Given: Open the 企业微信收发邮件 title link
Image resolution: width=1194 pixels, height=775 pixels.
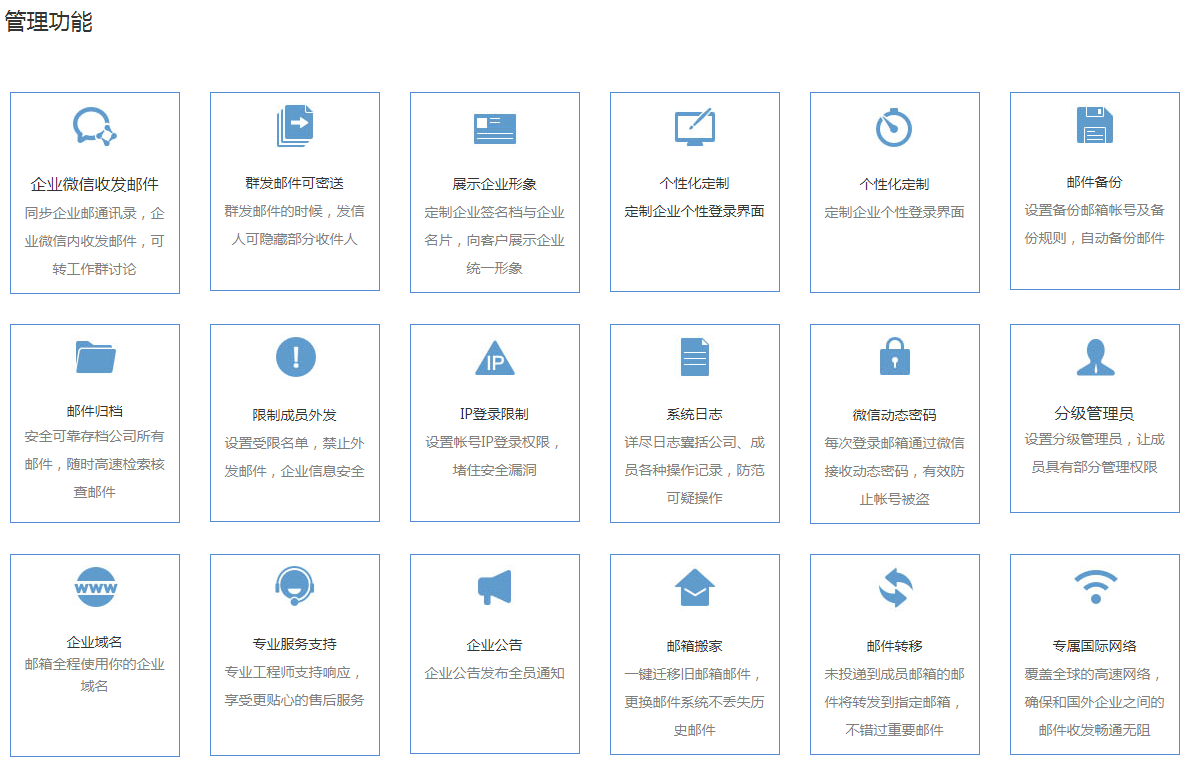Looking at the screenshot, I should pyautogui.click(x=95, y=185).
